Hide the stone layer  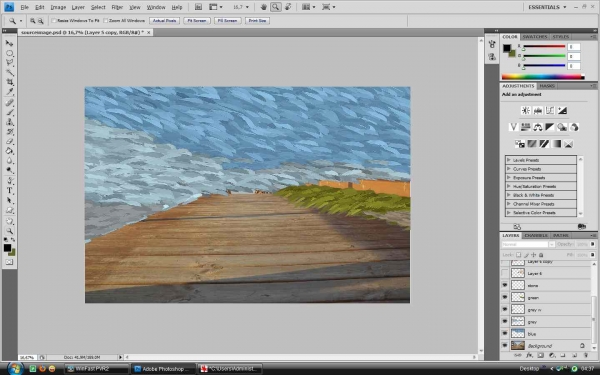click(x=505, y=285)
